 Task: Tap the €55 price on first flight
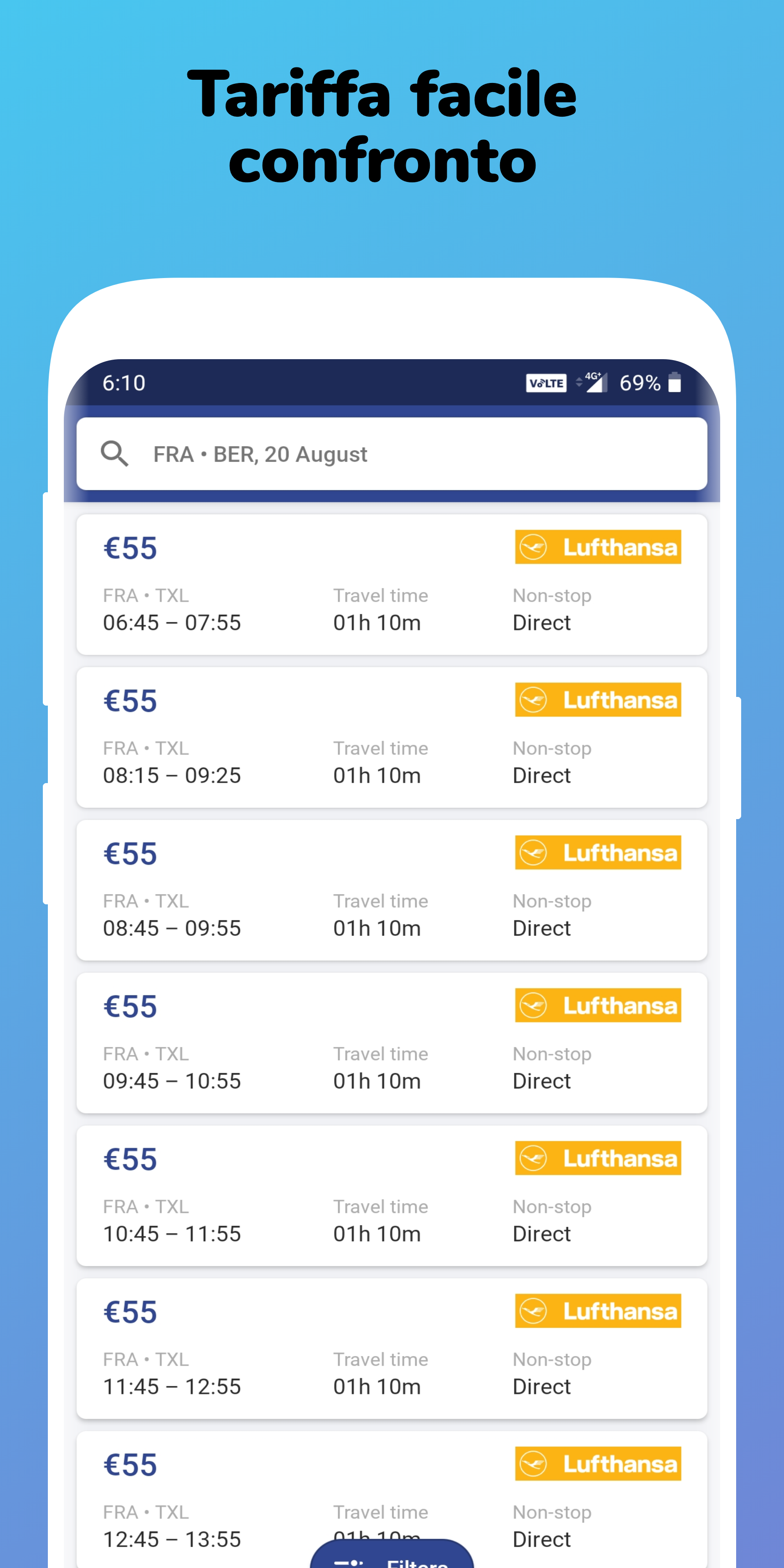click(x=130, y=548)
